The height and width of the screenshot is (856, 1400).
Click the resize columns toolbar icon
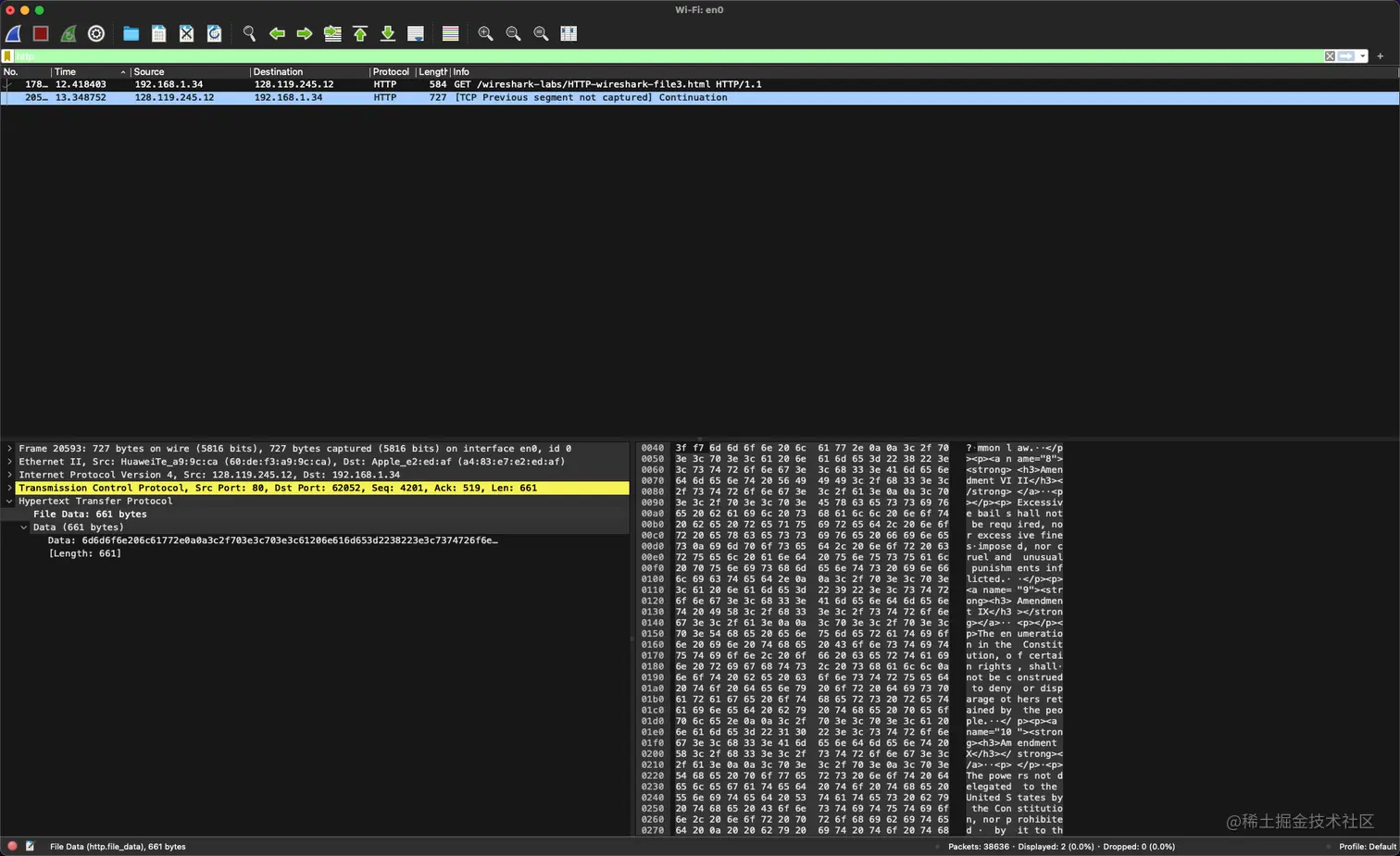[569, 33]
